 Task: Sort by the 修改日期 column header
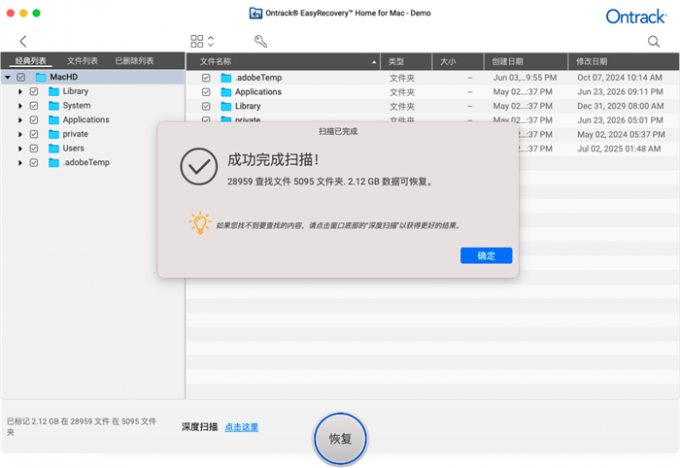624,62
